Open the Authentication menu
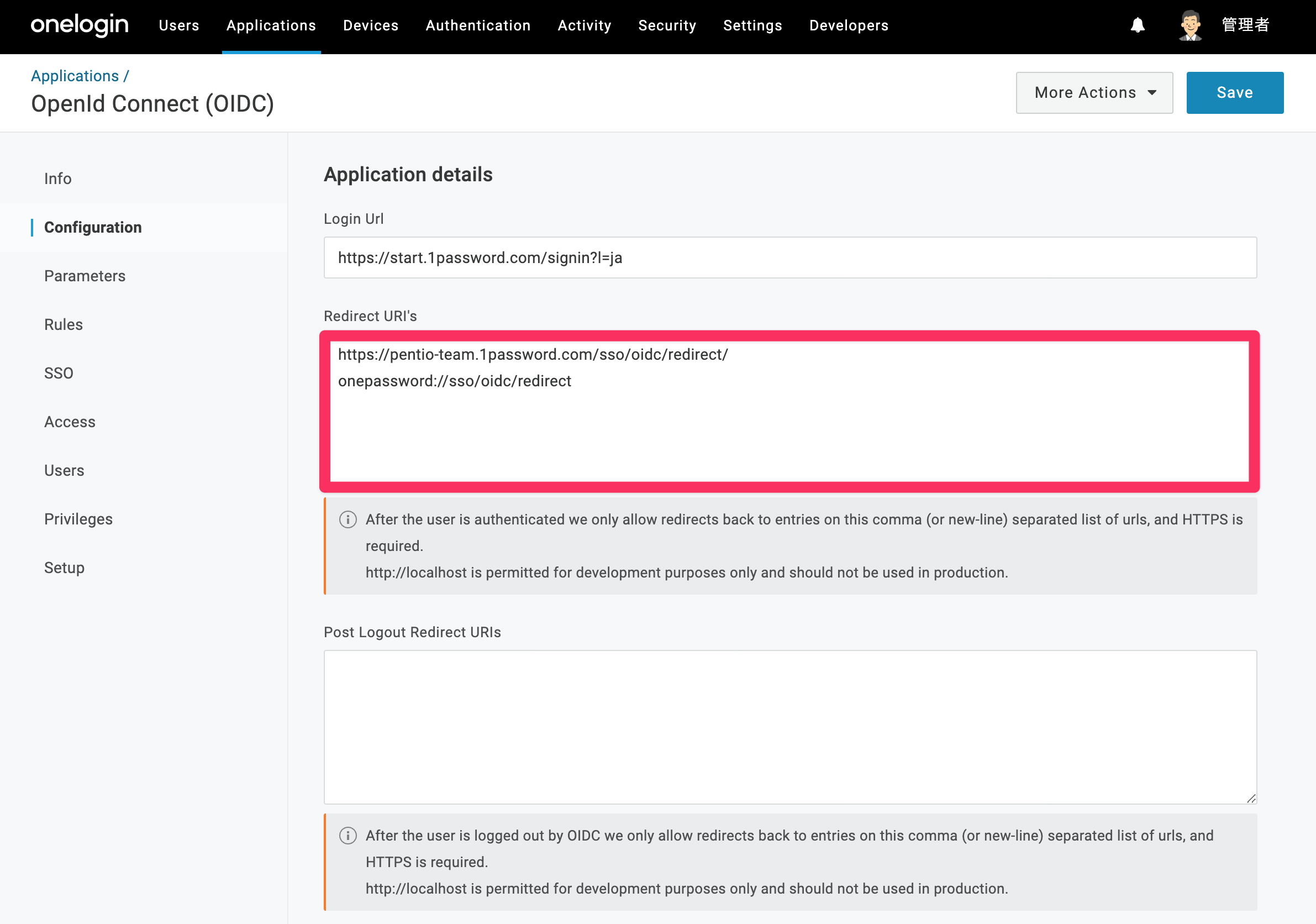1316x924 pixels. click(478, 25)
